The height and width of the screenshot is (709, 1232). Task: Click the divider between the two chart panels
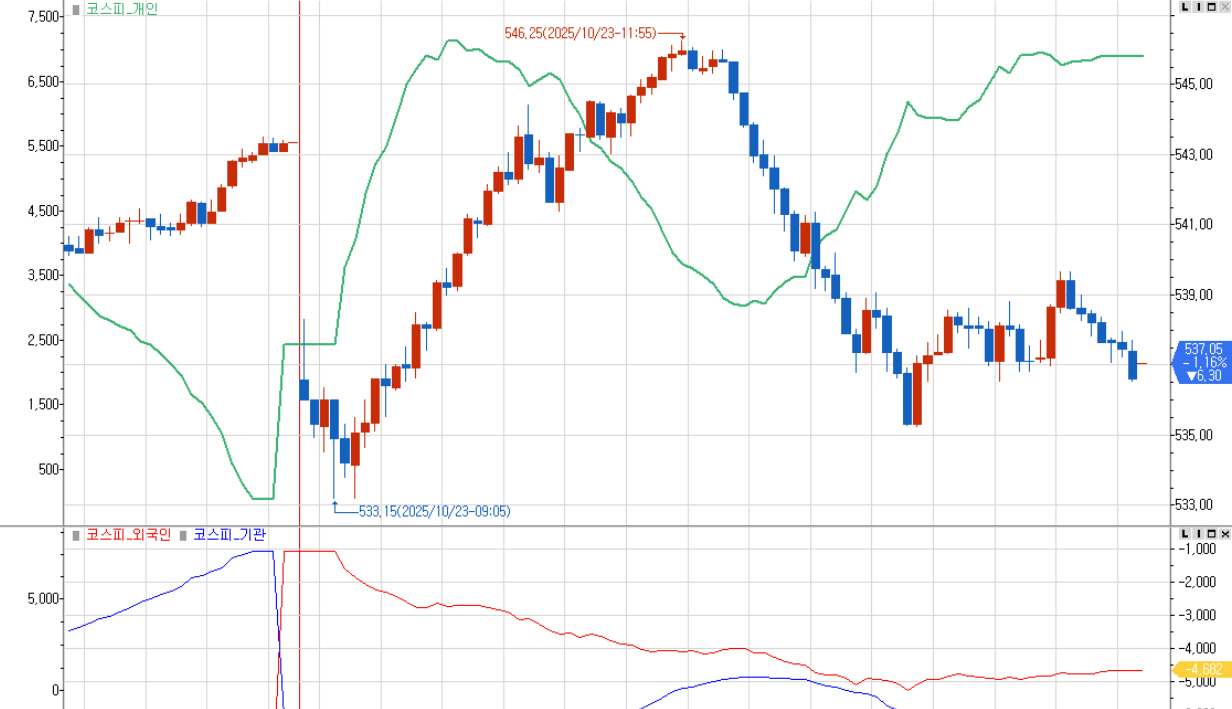click(x=616, y=526)
